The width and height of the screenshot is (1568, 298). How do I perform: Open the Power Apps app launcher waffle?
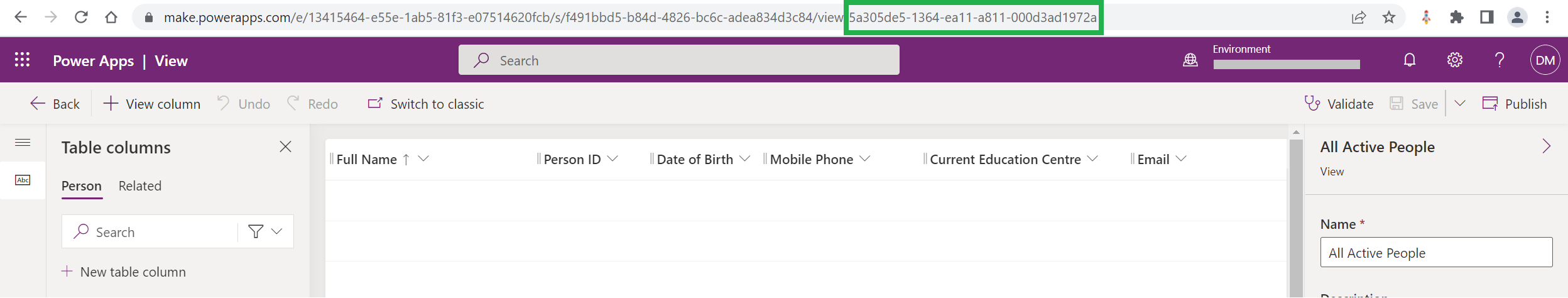pyautogui.click(x=23, y=60)
